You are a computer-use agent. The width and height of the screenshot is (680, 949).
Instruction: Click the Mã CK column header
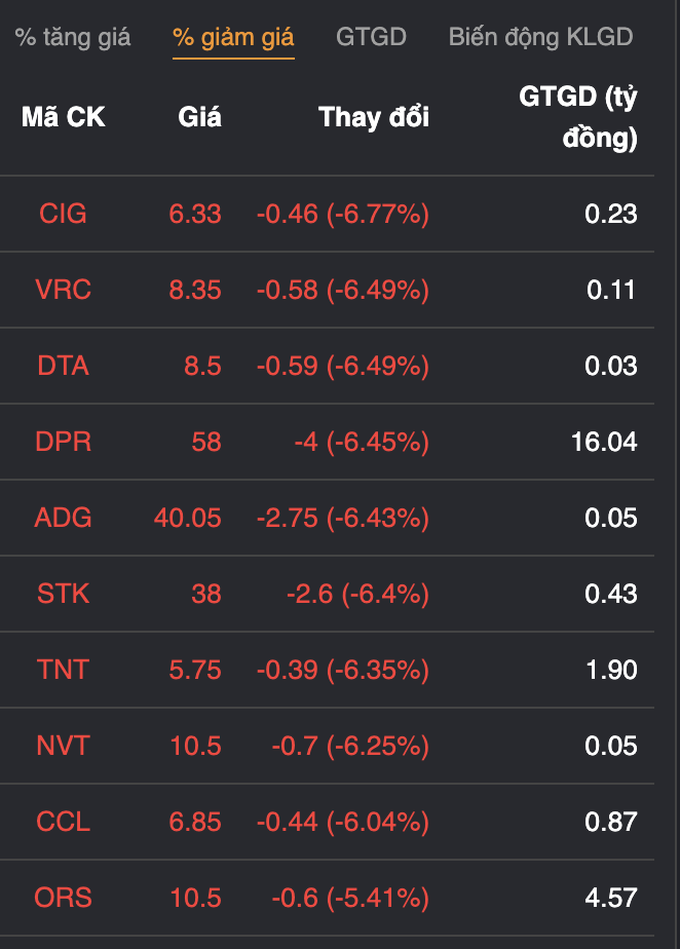pos(64,117)
